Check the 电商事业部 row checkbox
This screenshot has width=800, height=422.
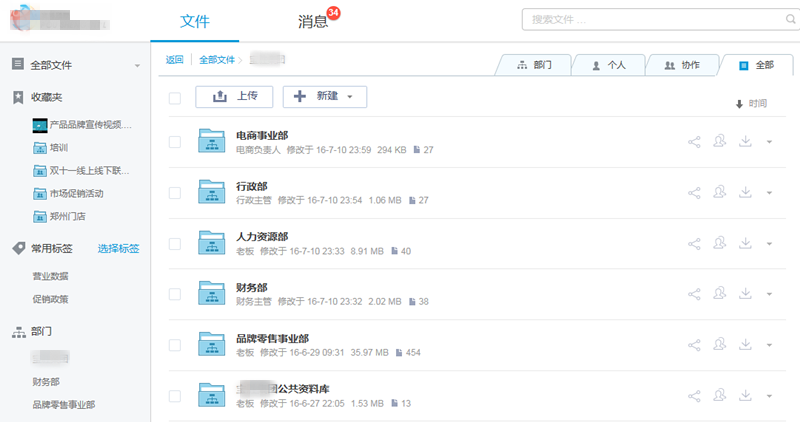[175, 142]
